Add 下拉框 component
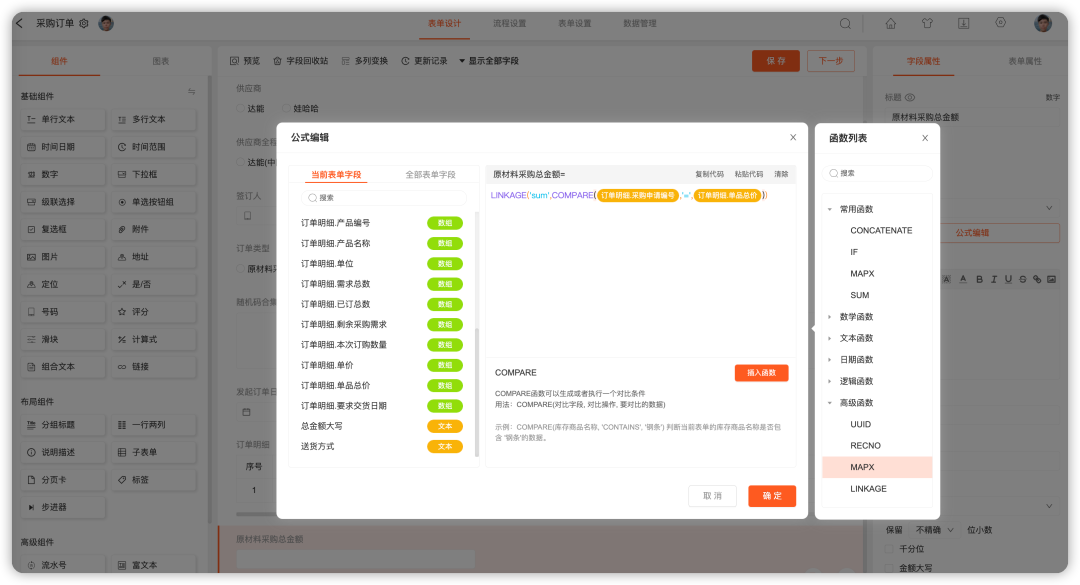This screenshot has height=585, width=1080. pos(154,174)
